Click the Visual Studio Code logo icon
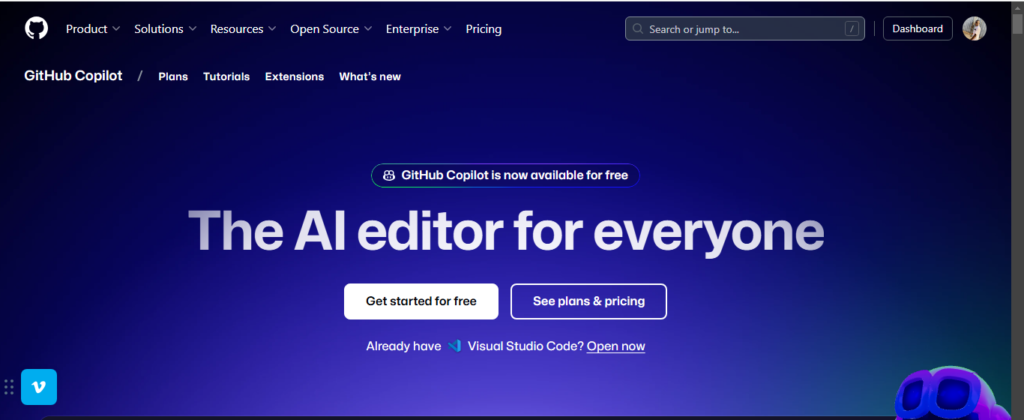The height and width of the screenshot is (420, 1024). point(455,346)
